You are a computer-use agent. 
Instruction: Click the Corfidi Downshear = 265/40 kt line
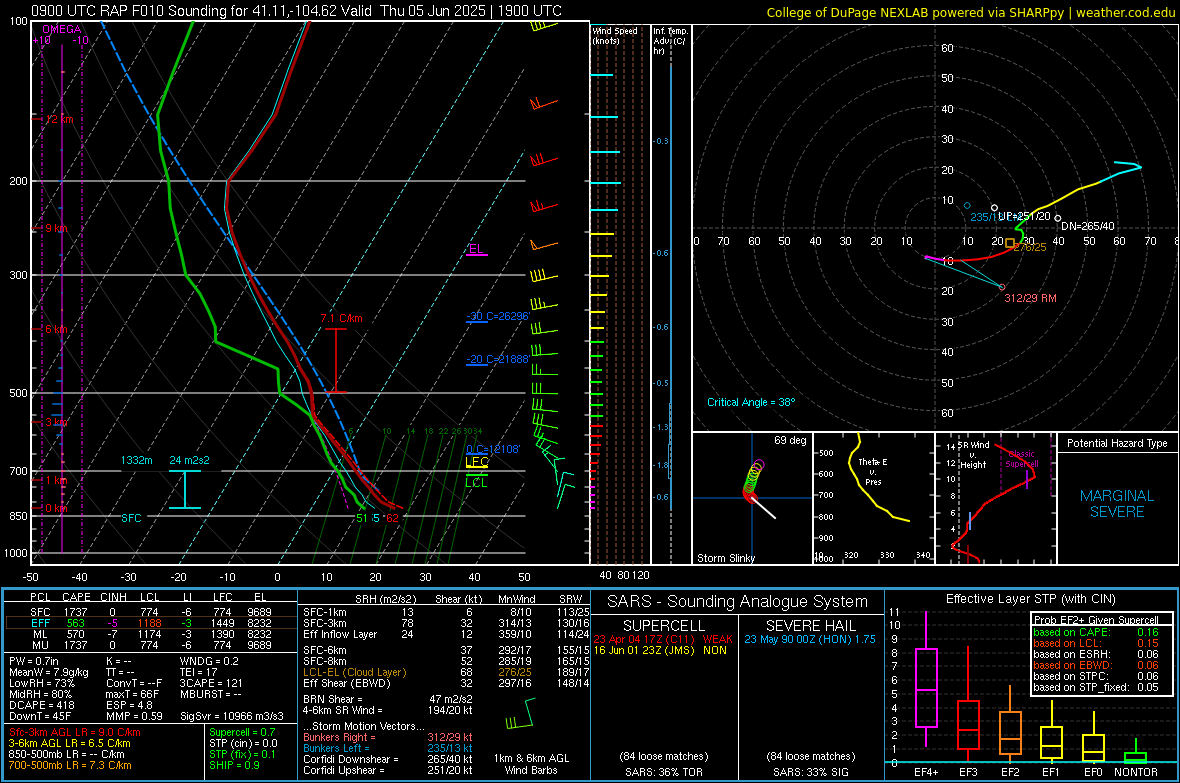388,759
